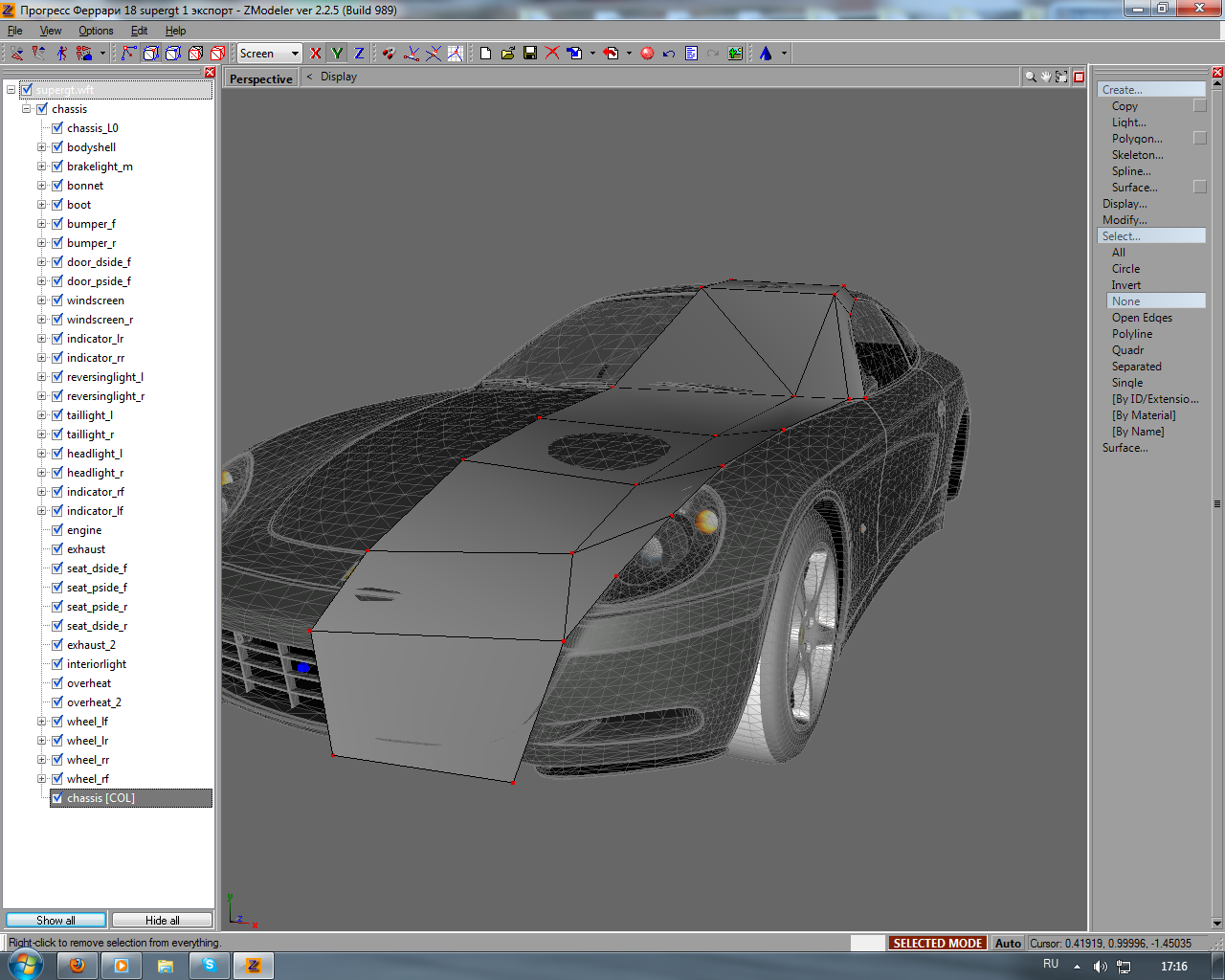This screenshot has width=1225, height=980.
Task: Select the pan hand icon in viewport header
Action: pos(1045,77)
